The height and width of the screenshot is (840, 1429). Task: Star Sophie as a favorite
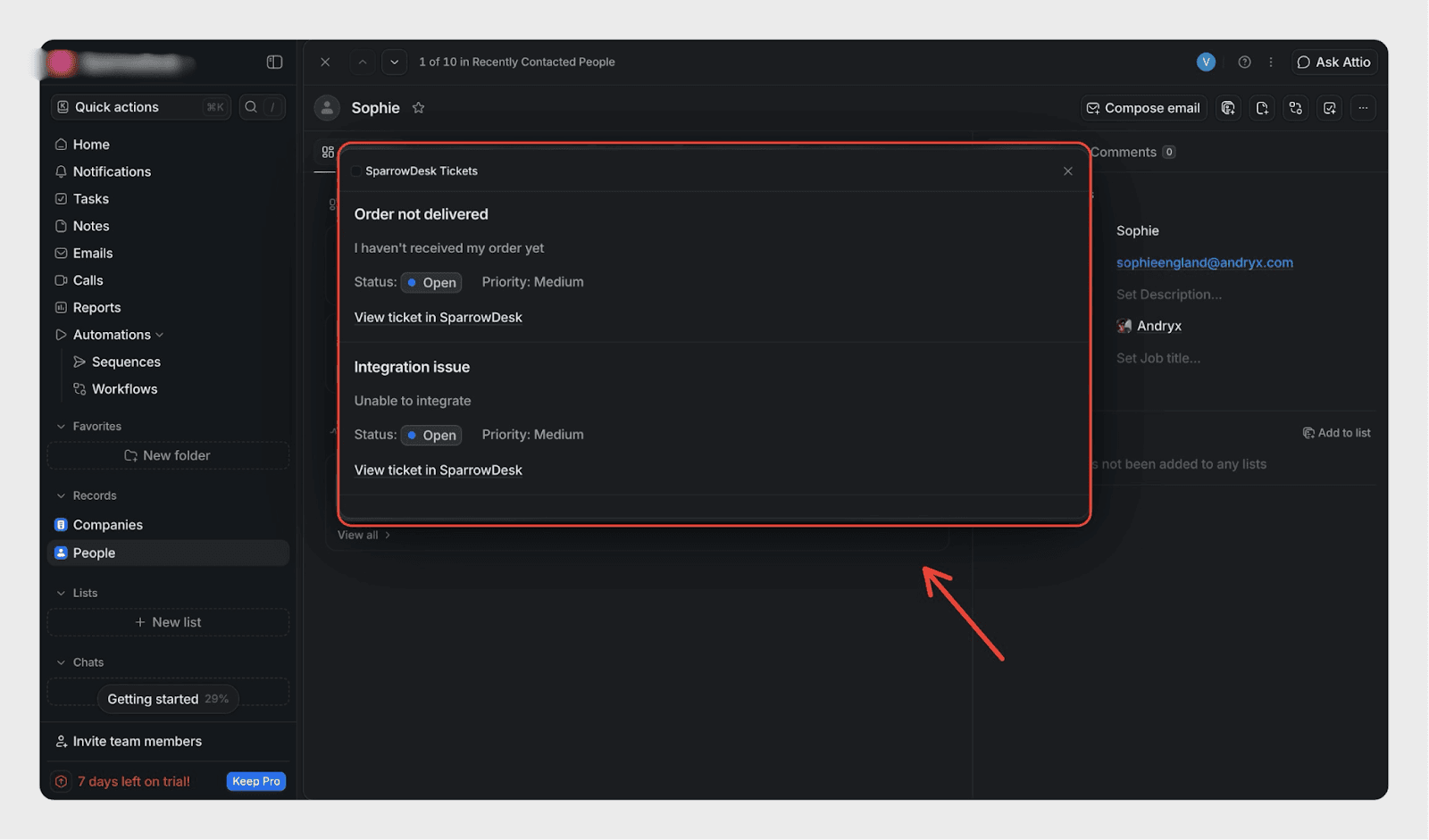point(418,108)
